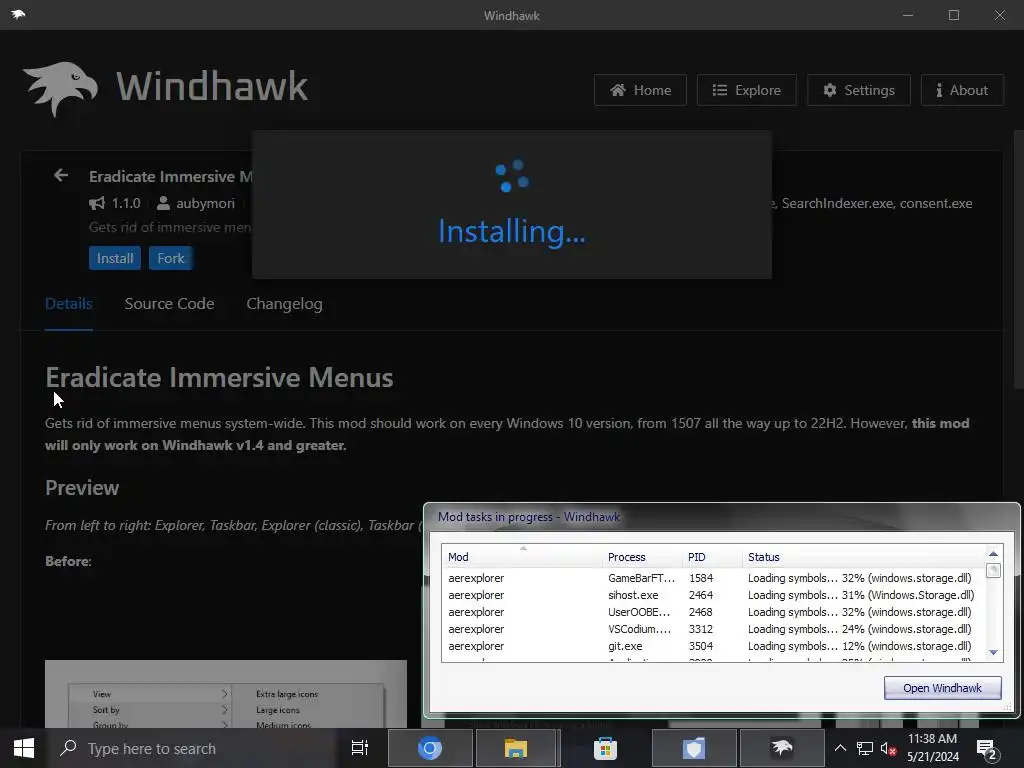The height and width of the screenshot is (768, 1024).
Task: Switch to the Changelog tab
Action: [284, 304]
